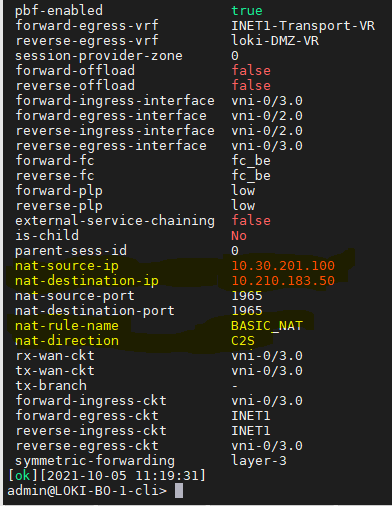Click the nat-destination-port label
This screenshot has height=506, width=392.
(95, 311)
